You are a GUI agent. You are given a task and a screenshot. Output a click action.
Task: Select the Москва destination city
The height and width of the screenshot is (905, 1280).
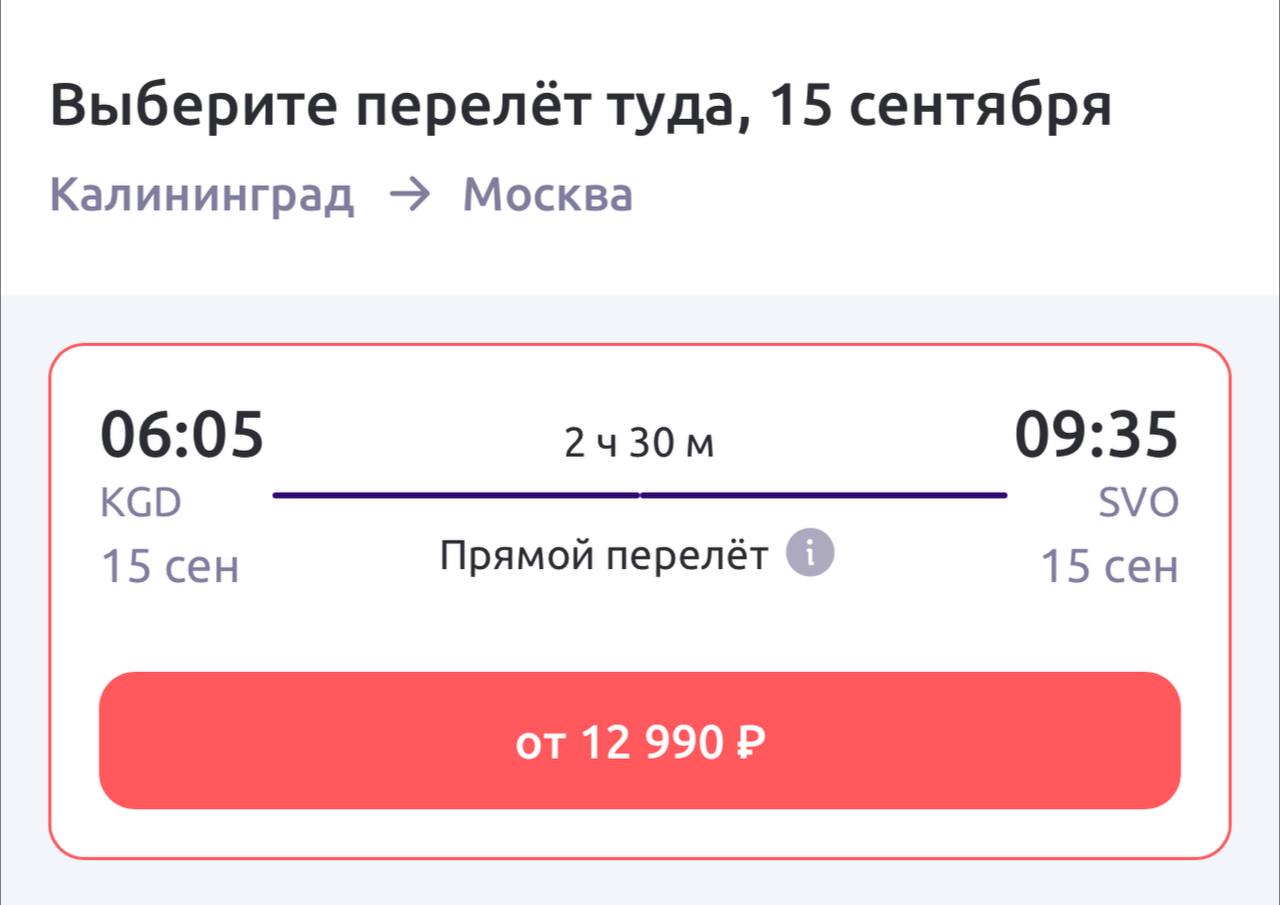point(547,195)
